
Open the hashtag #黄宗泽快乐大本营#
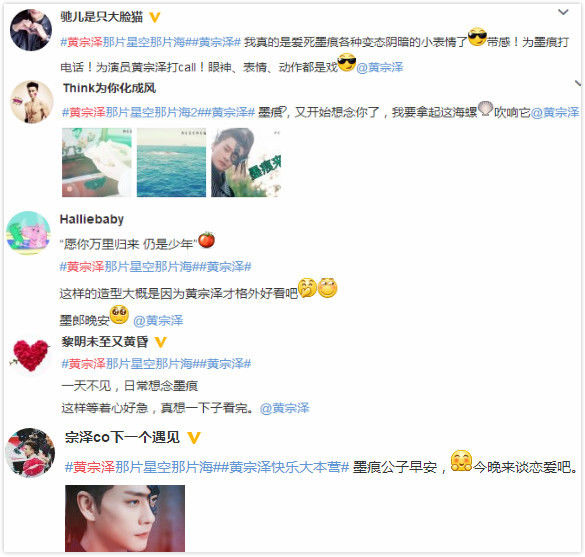(x=285, y=467)
